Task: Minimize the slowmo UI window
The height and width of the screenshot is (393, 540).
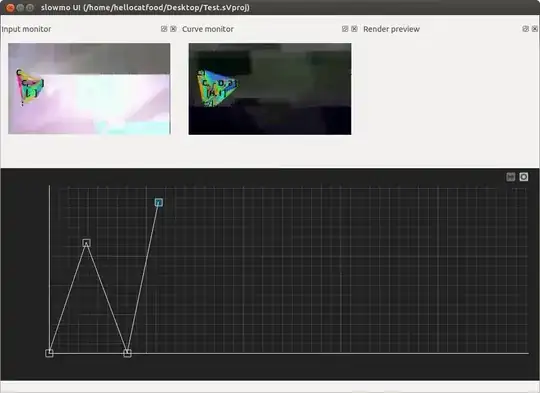Action: coord(20,7)
